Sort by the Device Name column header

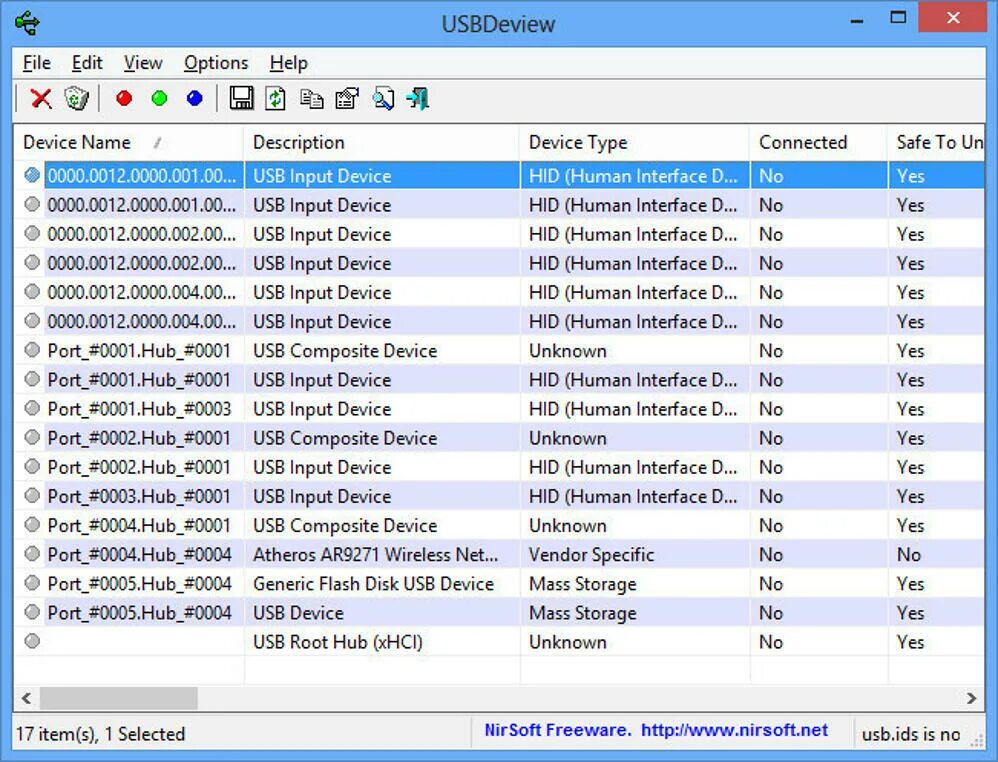point(78,142)
